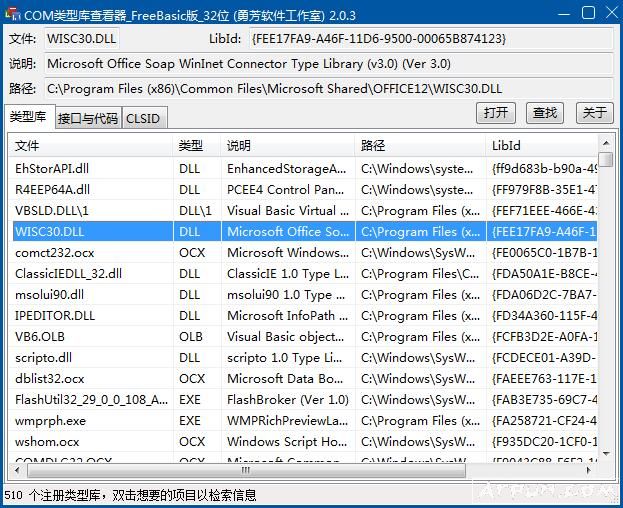
Task: Click the EXE type cell for wmprph.exe
Action: 197,421
